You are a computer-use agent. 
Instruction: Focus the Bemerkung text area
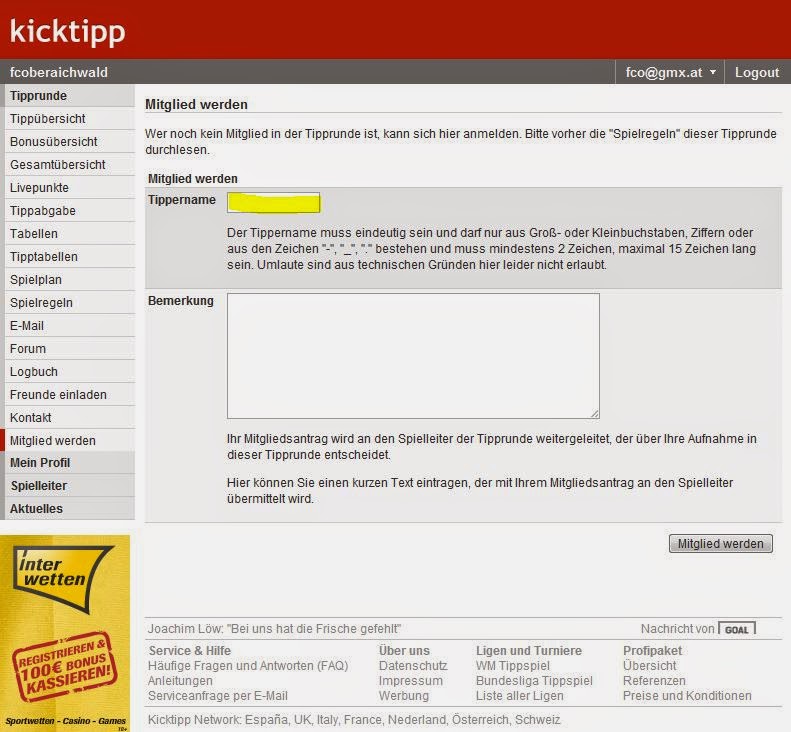(413, 356)
